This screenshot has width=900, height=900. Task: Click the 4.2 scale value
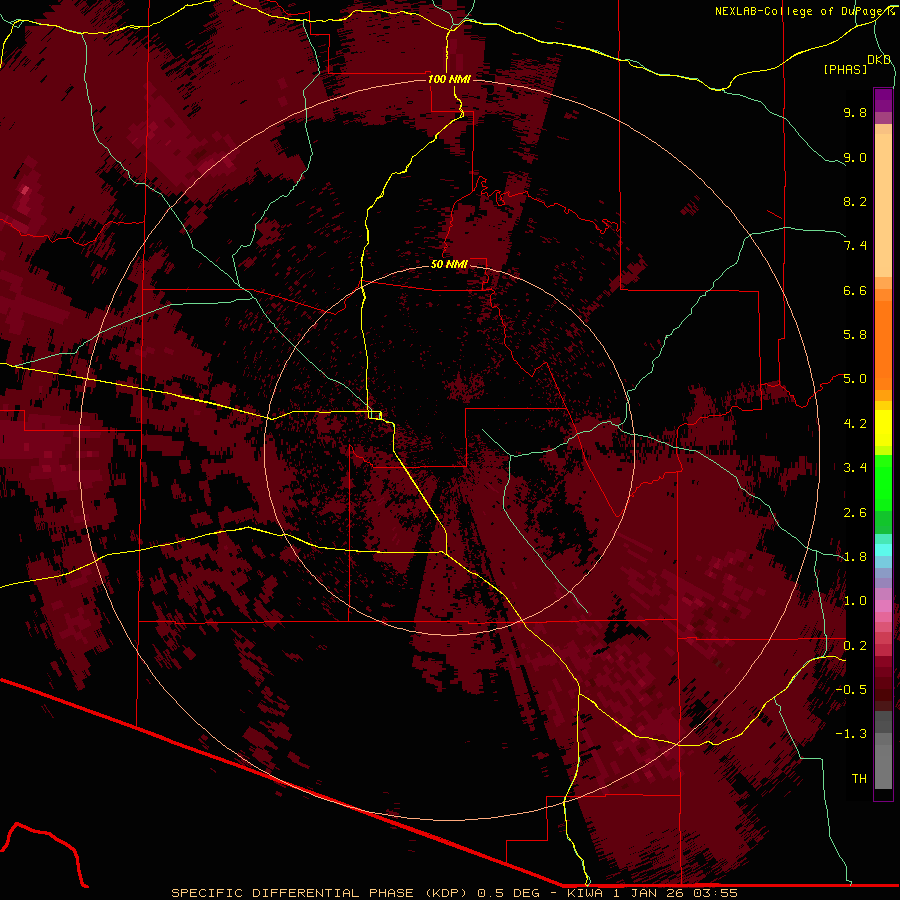(855, 424)
